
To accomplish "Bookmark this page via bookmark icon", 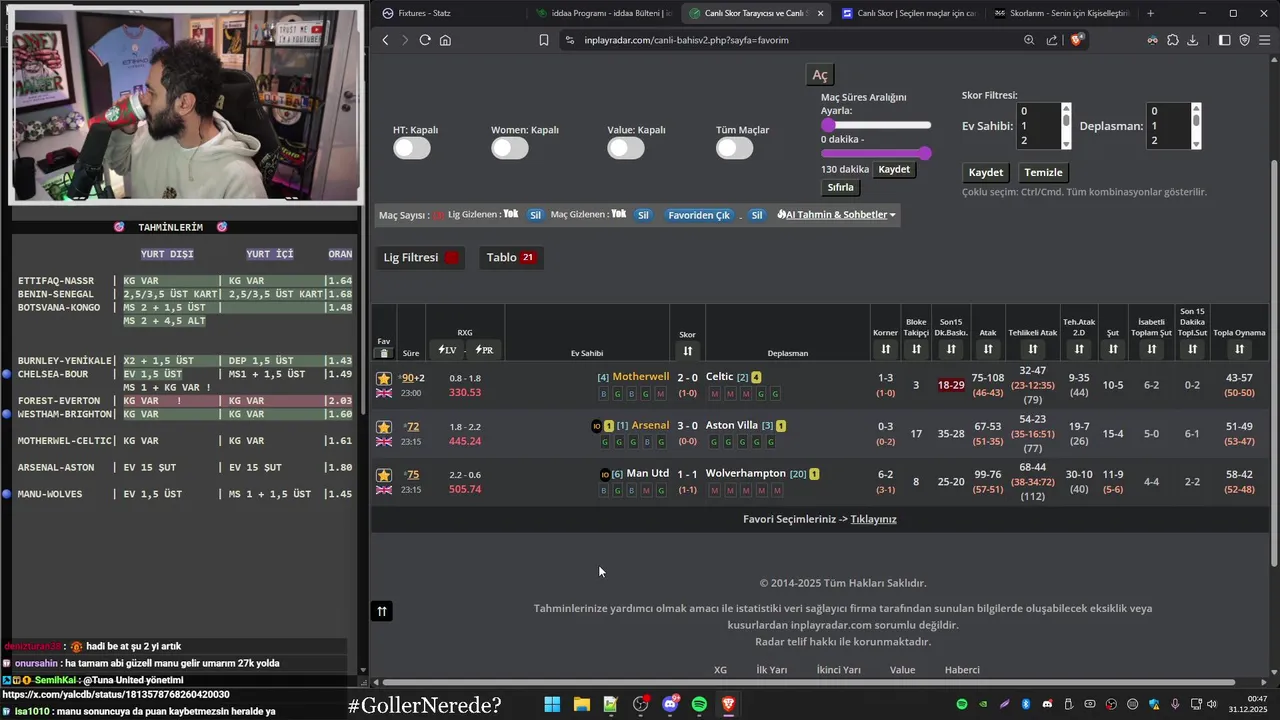I will (x=544, y=40).
